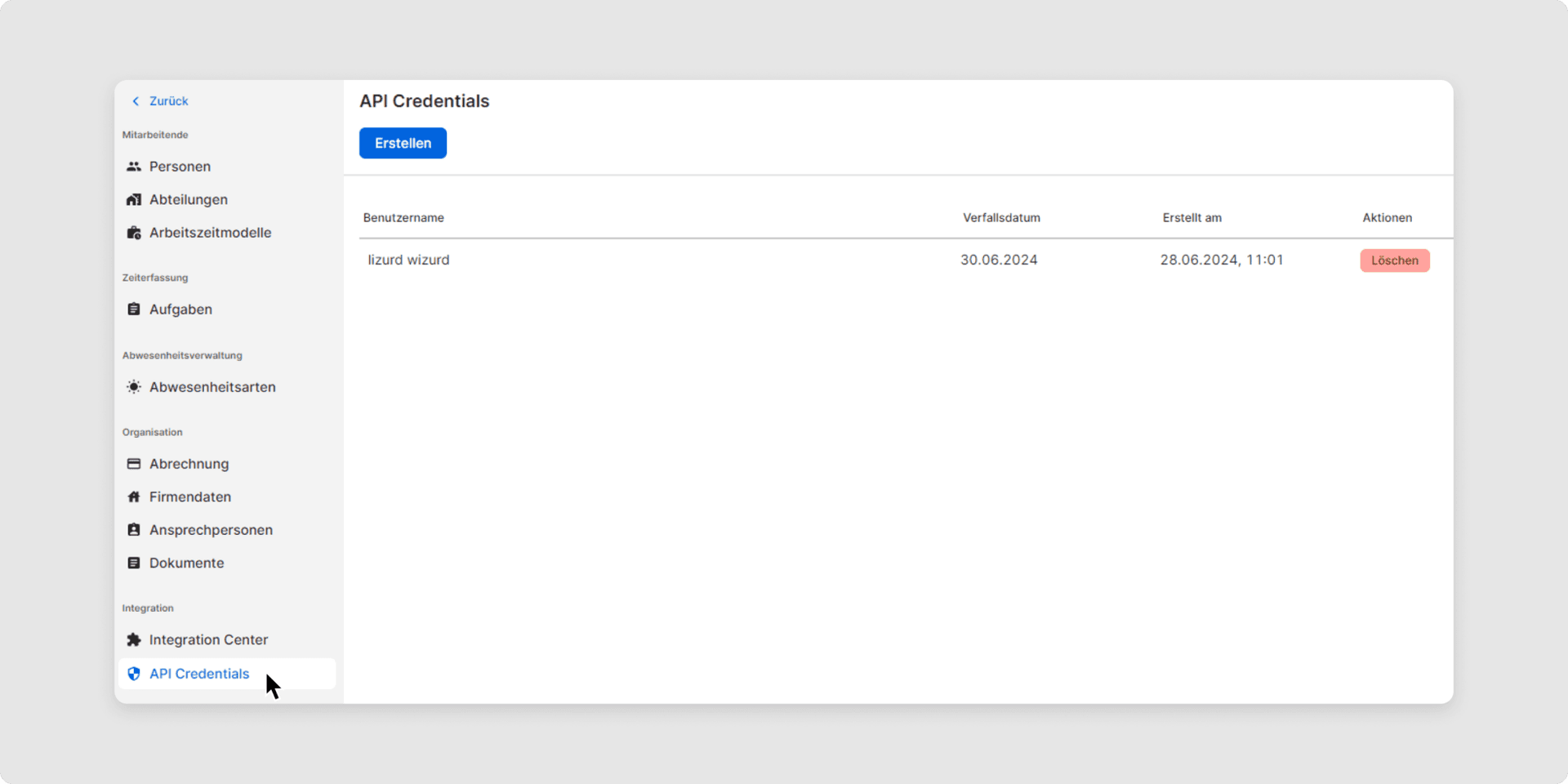1568x784 pixels.
Task: Click the shield icon beside API Credentials
Action: [134, 674]
